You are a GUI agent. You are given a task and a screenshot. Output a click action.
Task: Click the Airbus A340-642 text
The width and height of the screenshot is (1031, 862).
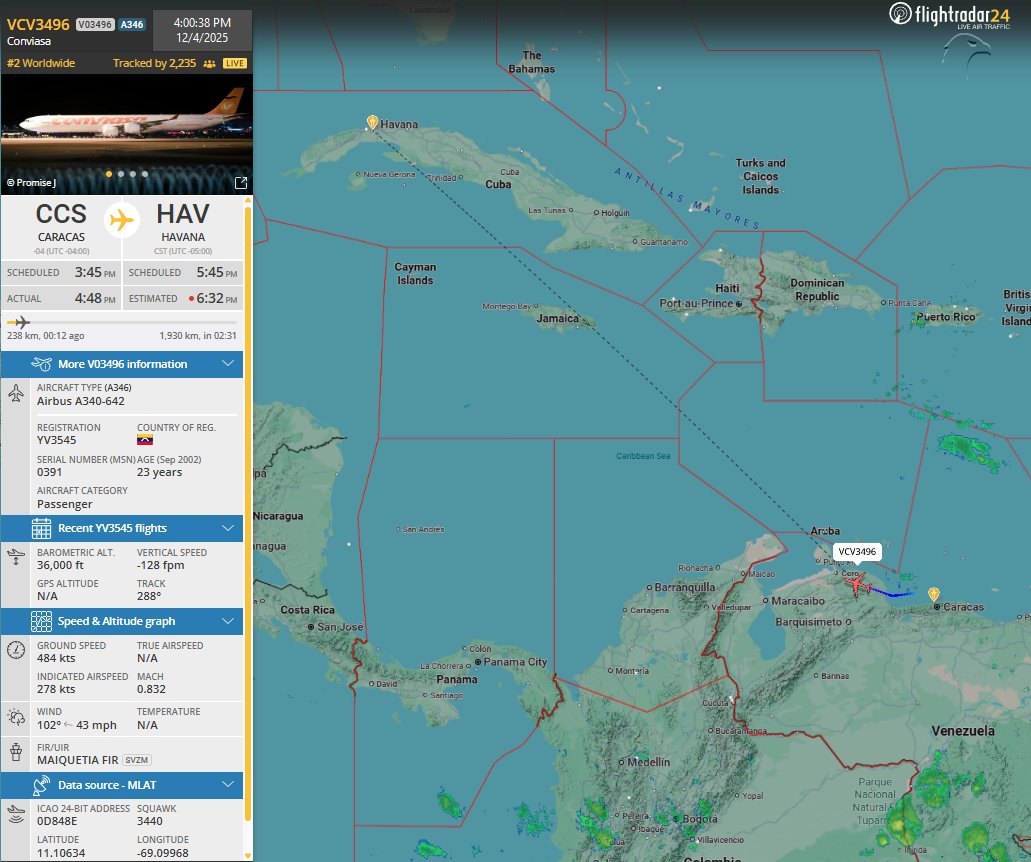tap(81, 401)
